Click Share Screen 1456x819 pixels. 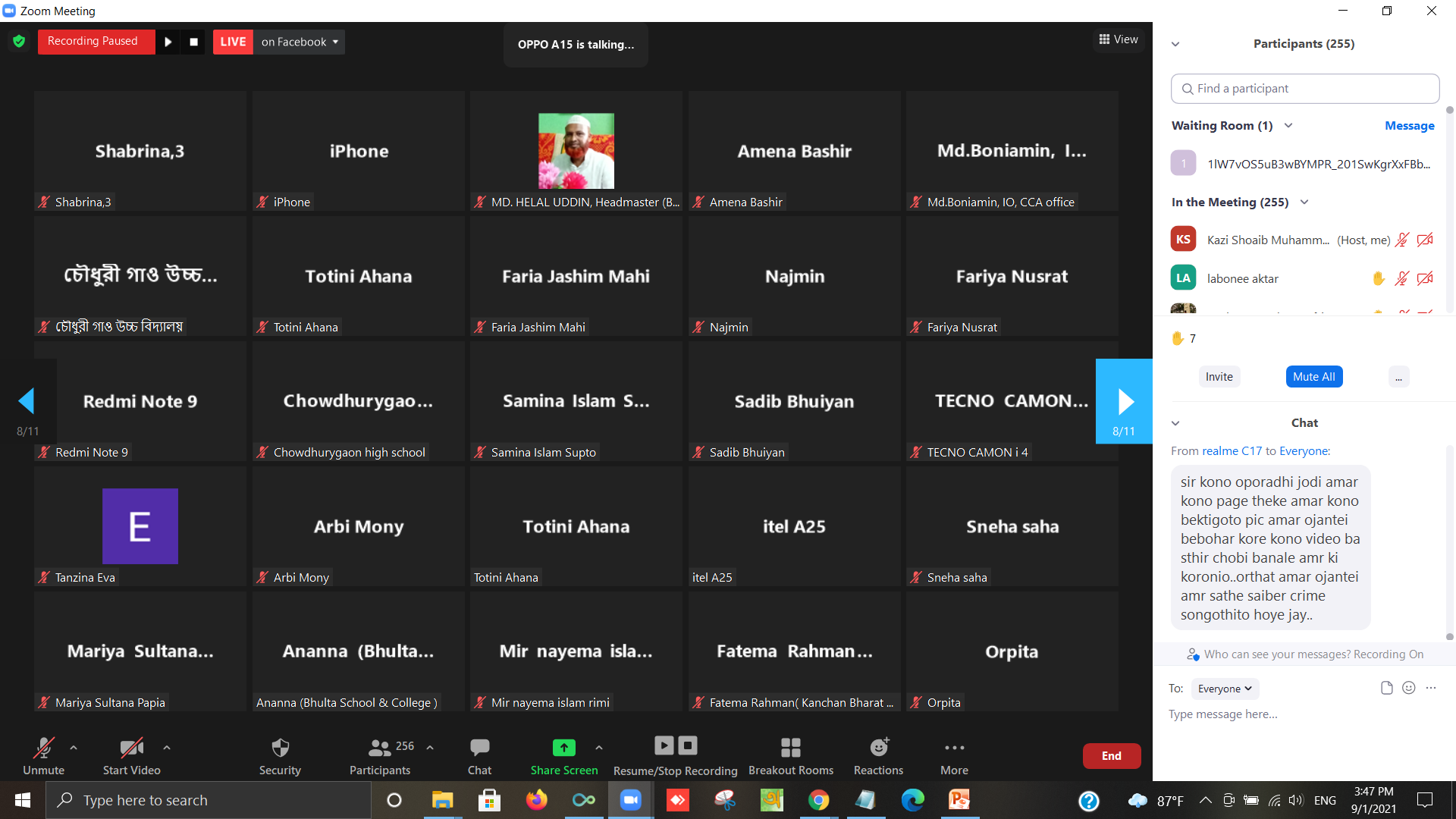pyautogui.click(x=564, y=756)
